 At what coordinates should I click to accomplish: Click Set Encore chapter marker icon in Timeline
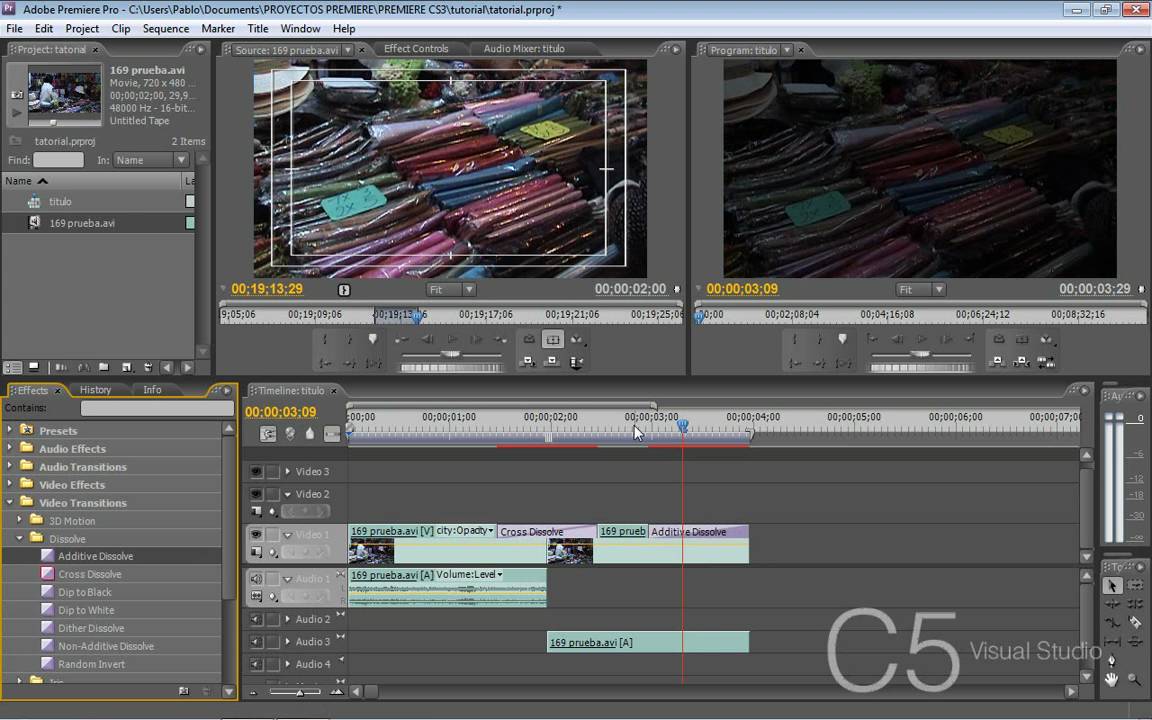point(290,434)
